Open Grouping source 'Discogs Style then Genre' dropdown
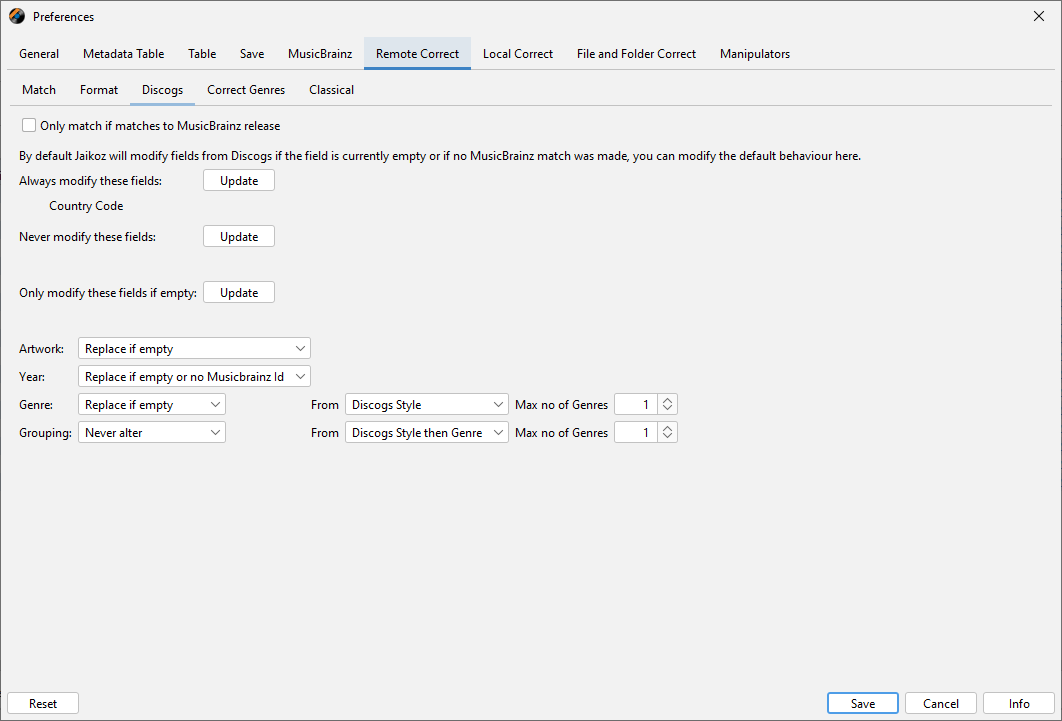Viewport: 1062px width, 721px height. [x=427, y=433]
